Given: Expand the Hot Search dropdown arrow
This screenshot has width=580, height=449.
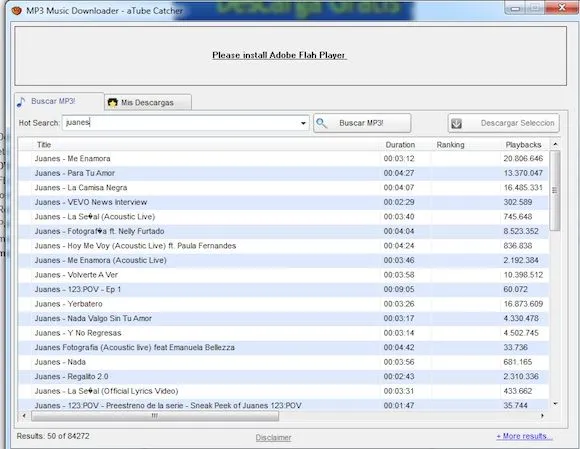Looking at the screenshot, I should 303,123.
